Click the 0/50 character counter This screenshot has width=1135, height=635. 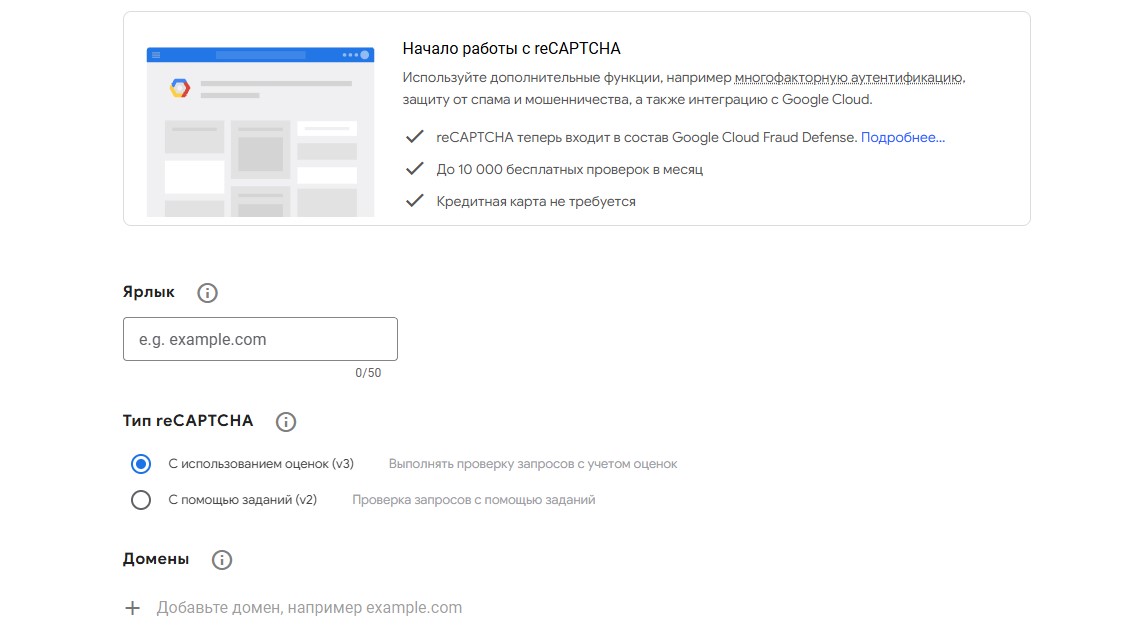pos(368,373)
